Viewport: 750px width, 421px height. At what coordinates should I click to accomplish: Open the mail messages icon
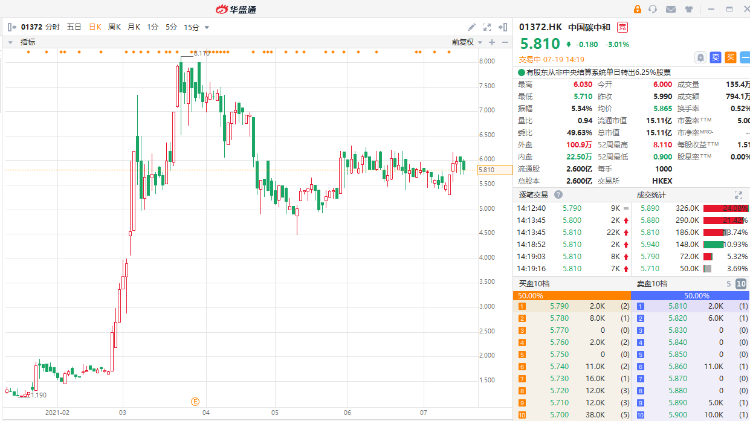[x=671, y=9]
